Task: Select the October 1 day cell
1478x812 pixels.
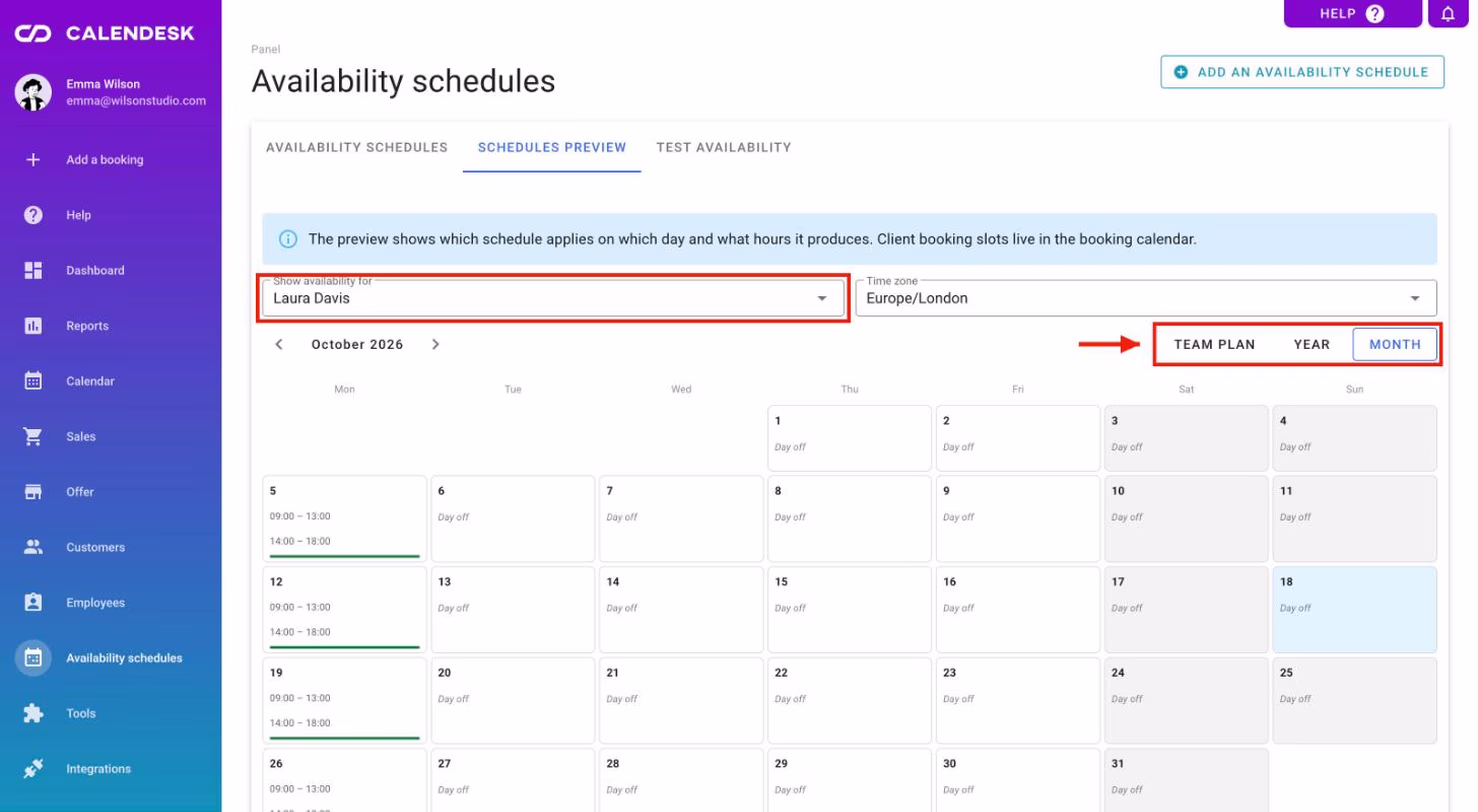Action: [849, 438]
